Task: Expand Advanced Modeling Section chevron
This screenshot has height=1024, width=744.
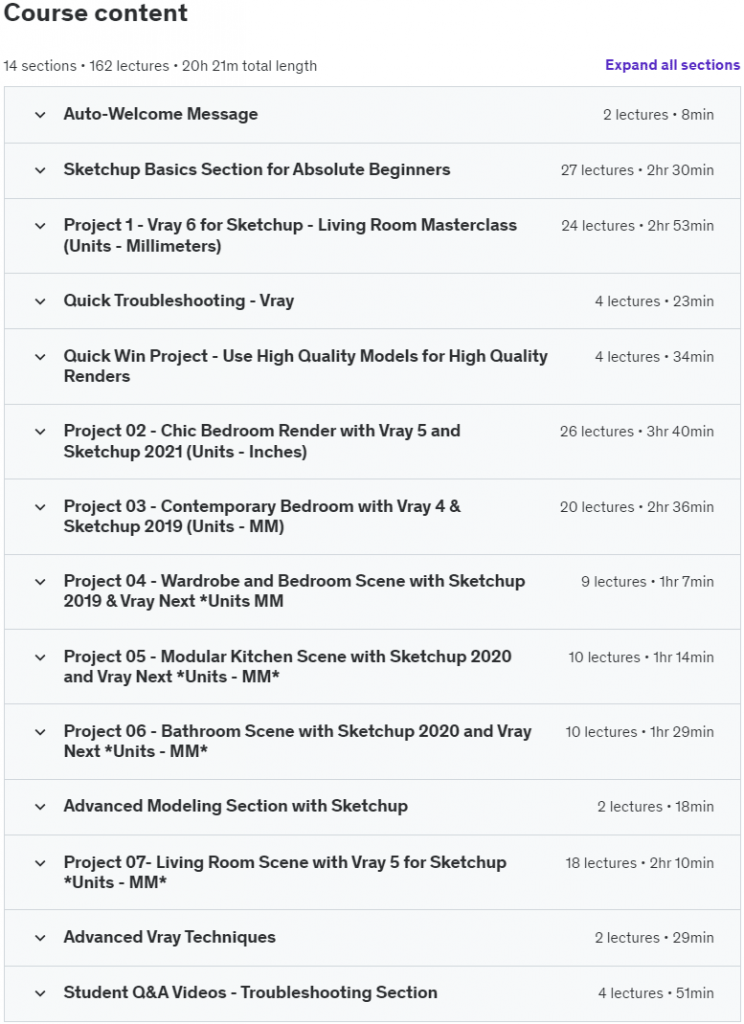Action: pyautogui.click(x=40, y=807)
